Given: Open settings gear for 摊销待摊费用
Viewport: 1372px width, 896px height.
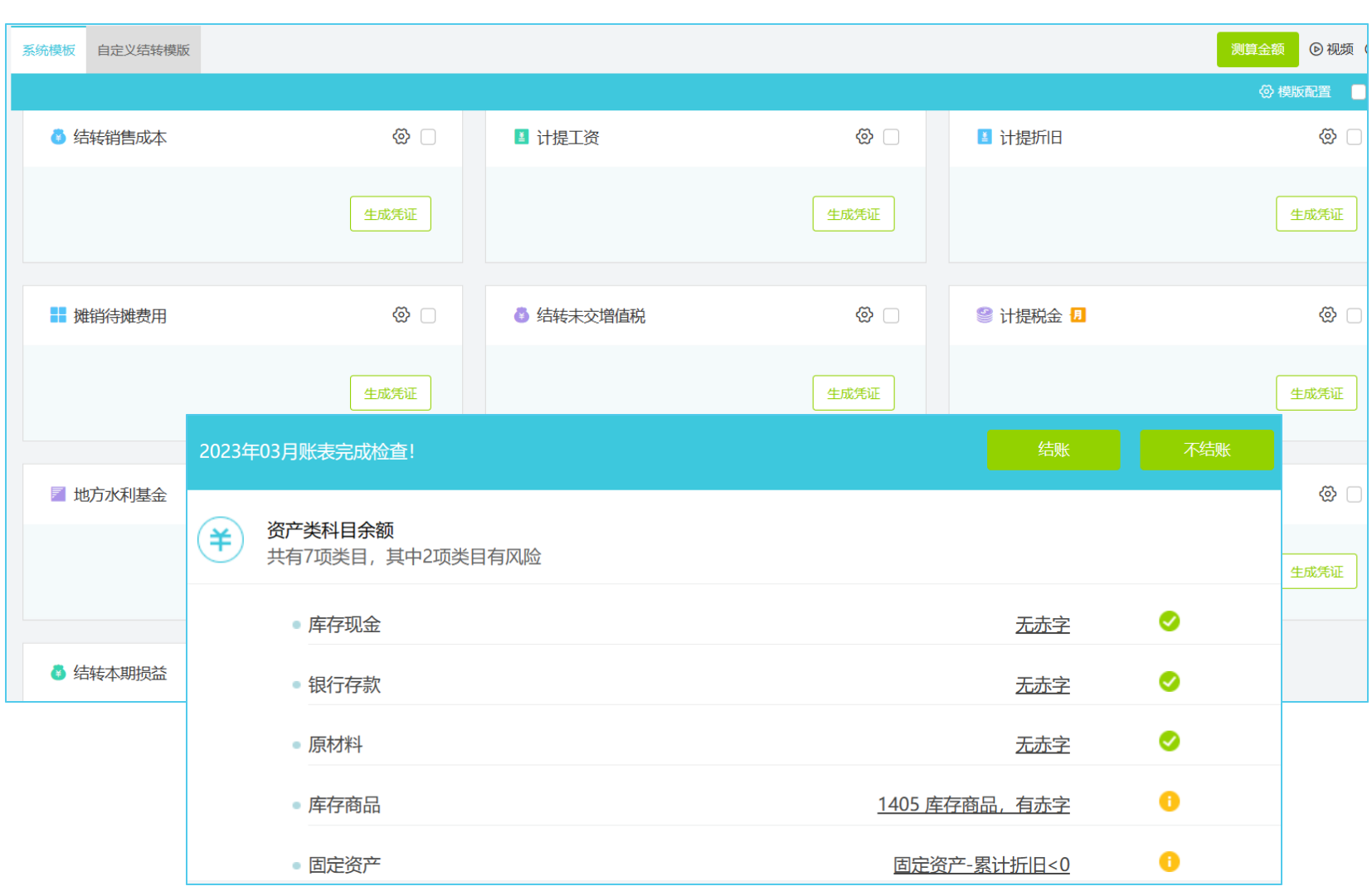Looking at the screenshot, I should point(401,315).
